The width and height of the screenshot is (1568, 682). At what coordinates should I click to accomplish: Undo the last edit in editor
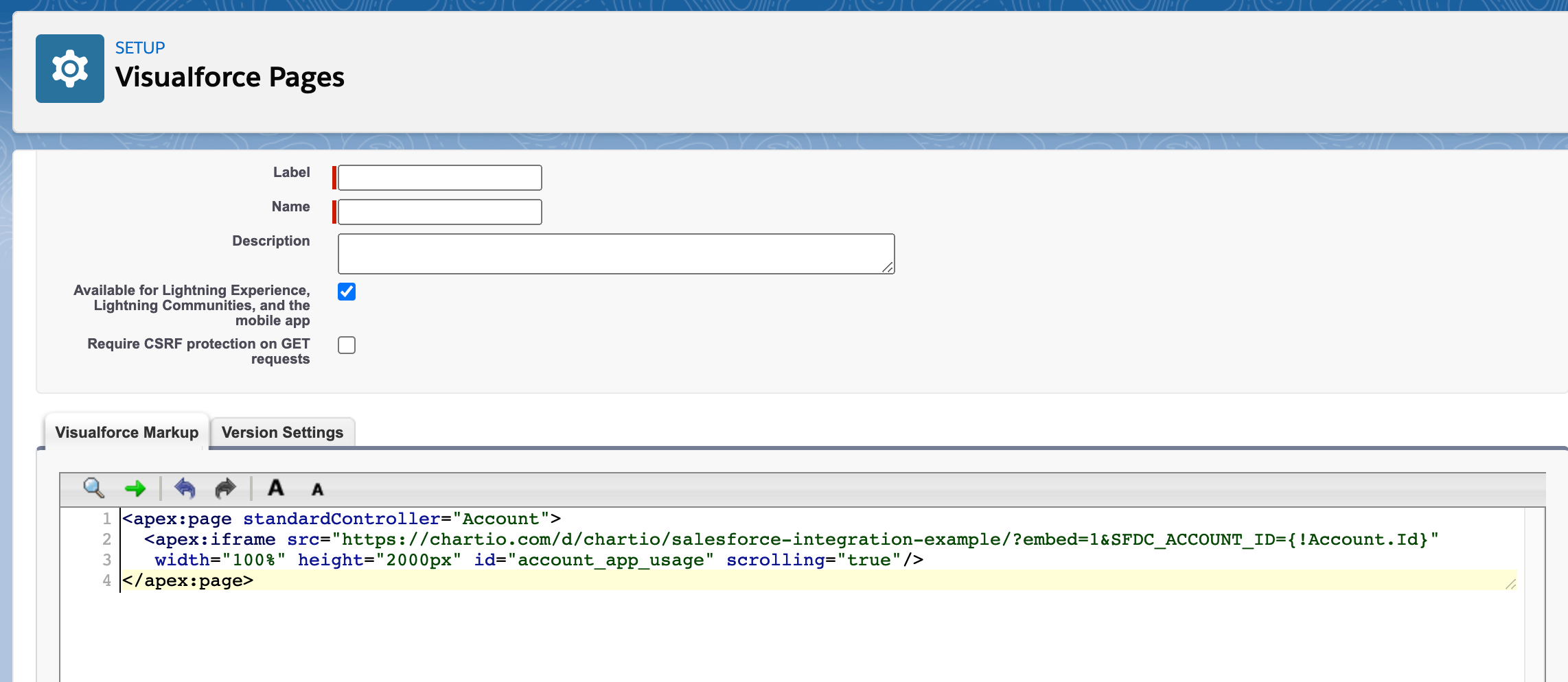[x=185, y=488]
